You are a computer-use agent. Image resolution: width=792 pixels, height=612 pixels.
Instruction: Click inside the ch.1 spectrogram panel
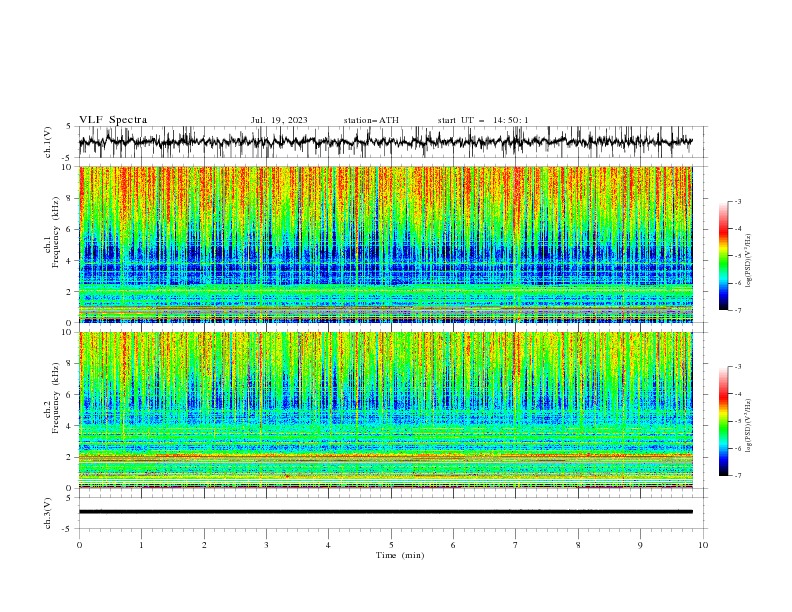pos(386,244)
